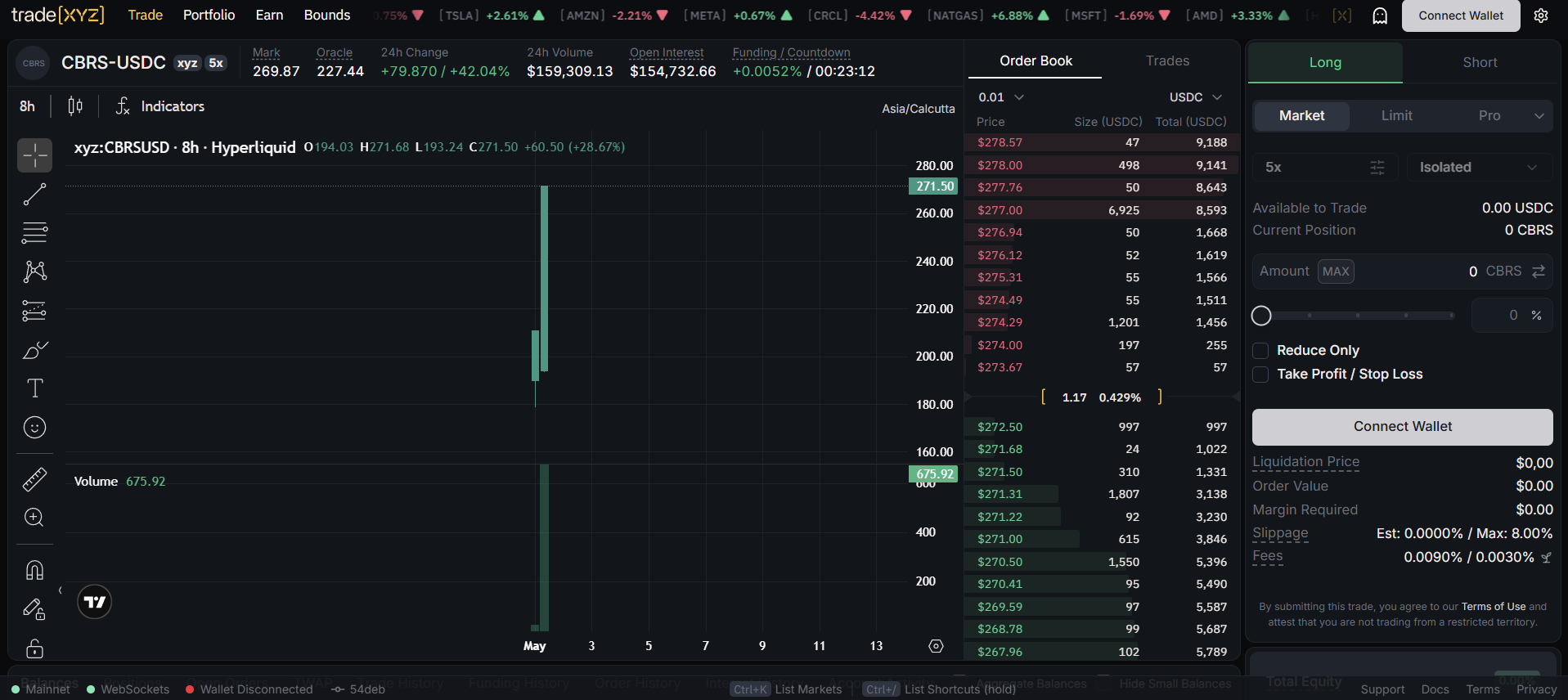The image size is (1568, 700).
Task: Open the Privacy link in footer
Action: tap(1537, 689)
